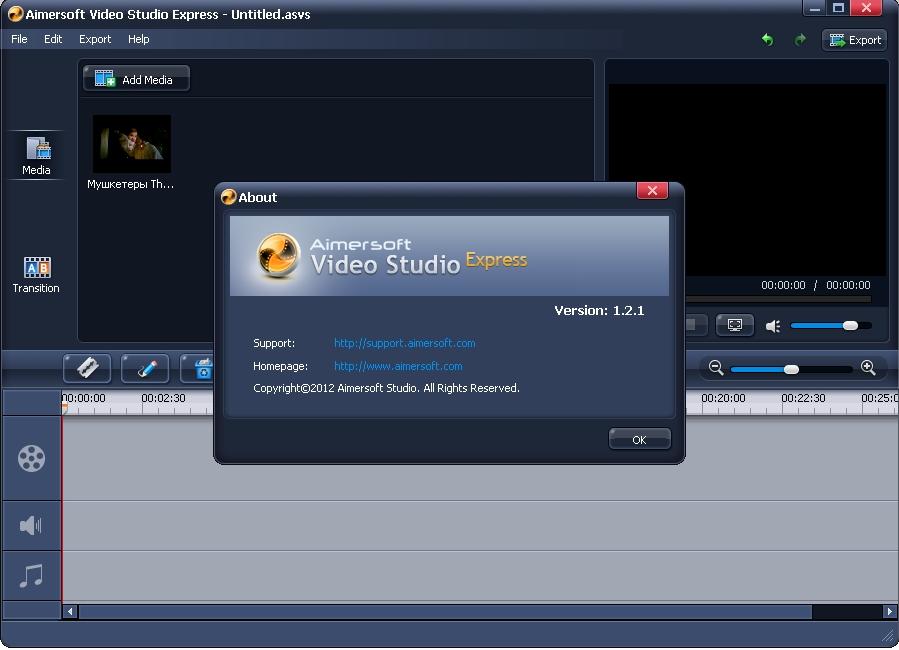The image size is (899, 650).
Task: Open the Transition panel
Action: click(x=36, y=273)
